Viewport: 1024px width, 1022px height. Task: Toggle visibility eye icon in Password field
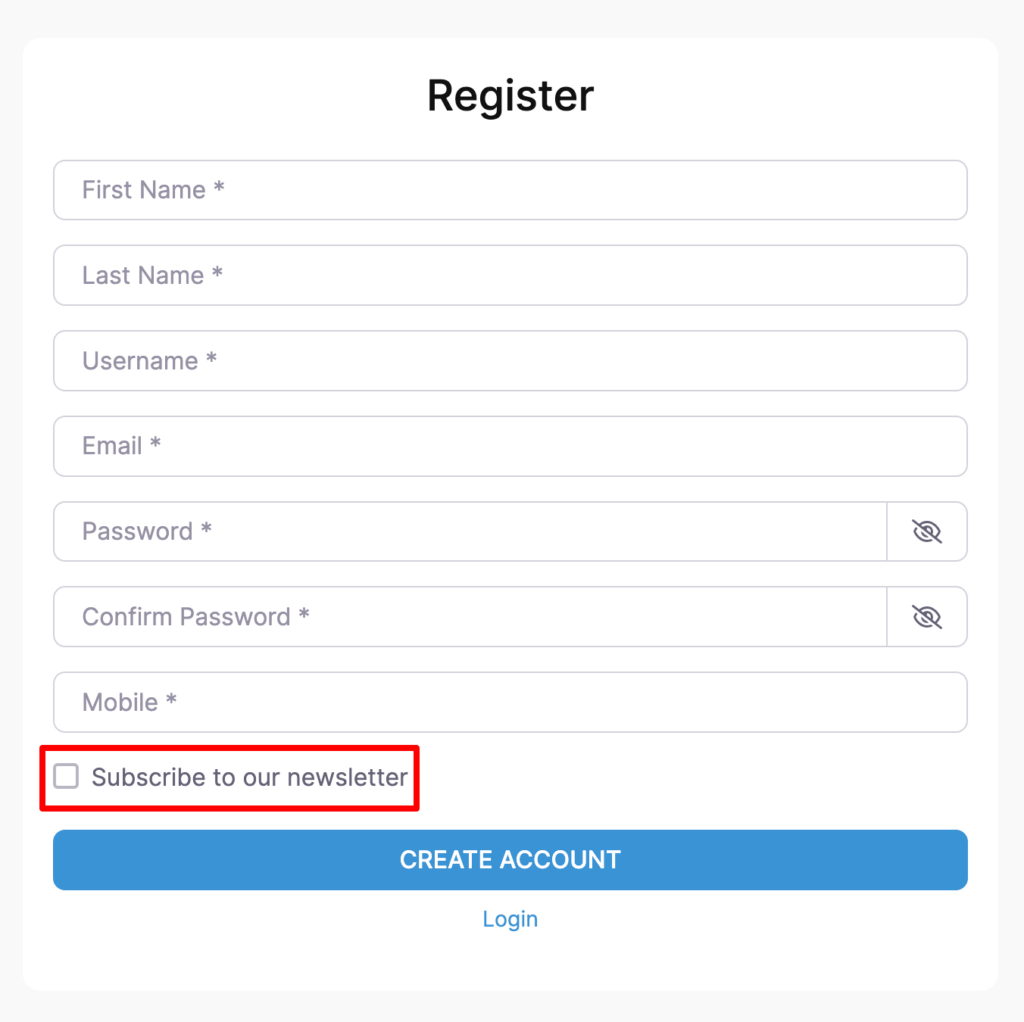pyautogui.click(x=927, y=532)
